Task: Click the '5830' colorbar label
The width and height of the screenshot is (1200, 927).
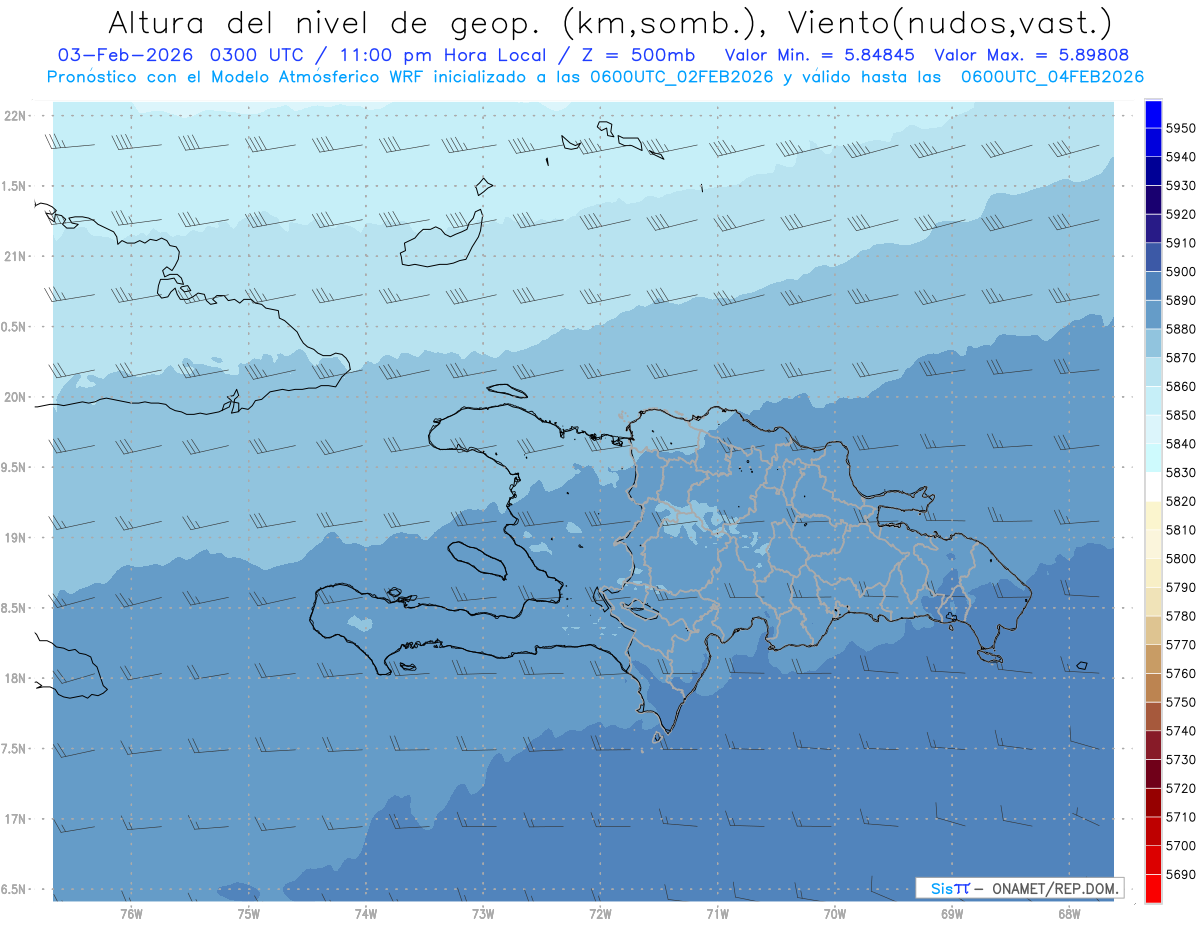Action: (x=1180, y=472)
